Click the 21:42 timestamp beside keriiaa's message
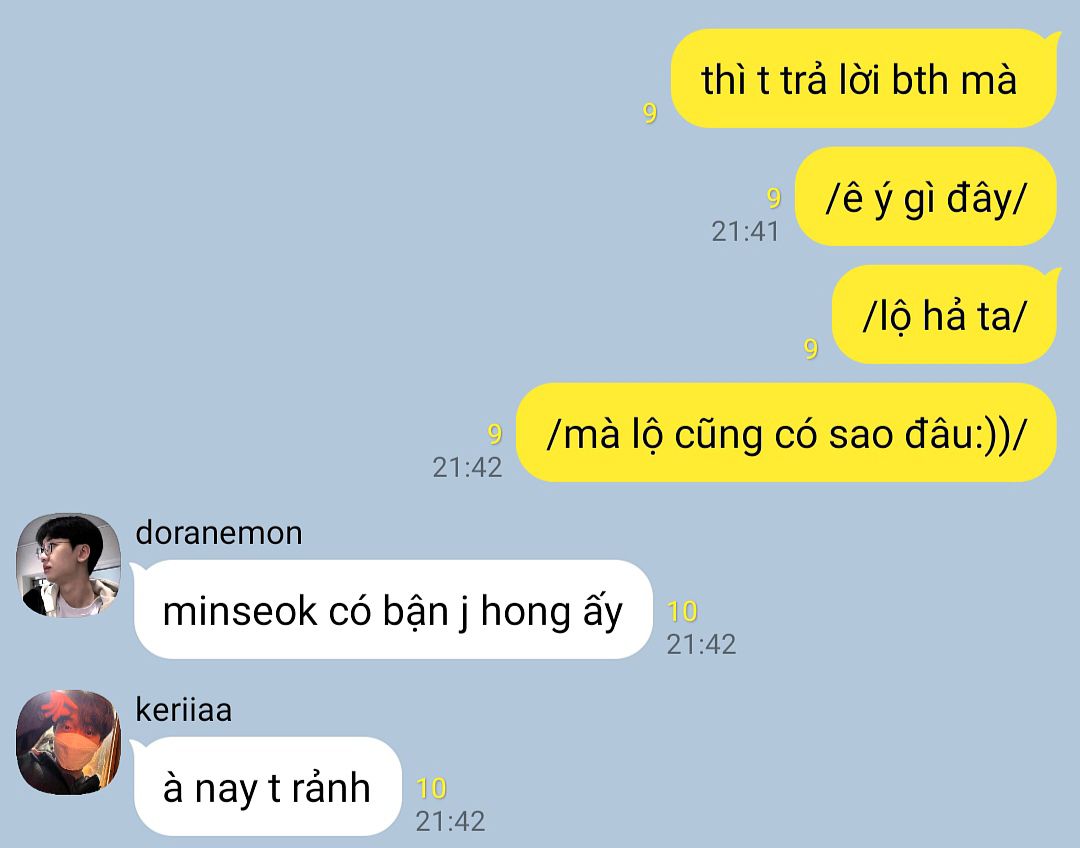The width and height of the screenshot is (1080, 848). coord(450,821)
